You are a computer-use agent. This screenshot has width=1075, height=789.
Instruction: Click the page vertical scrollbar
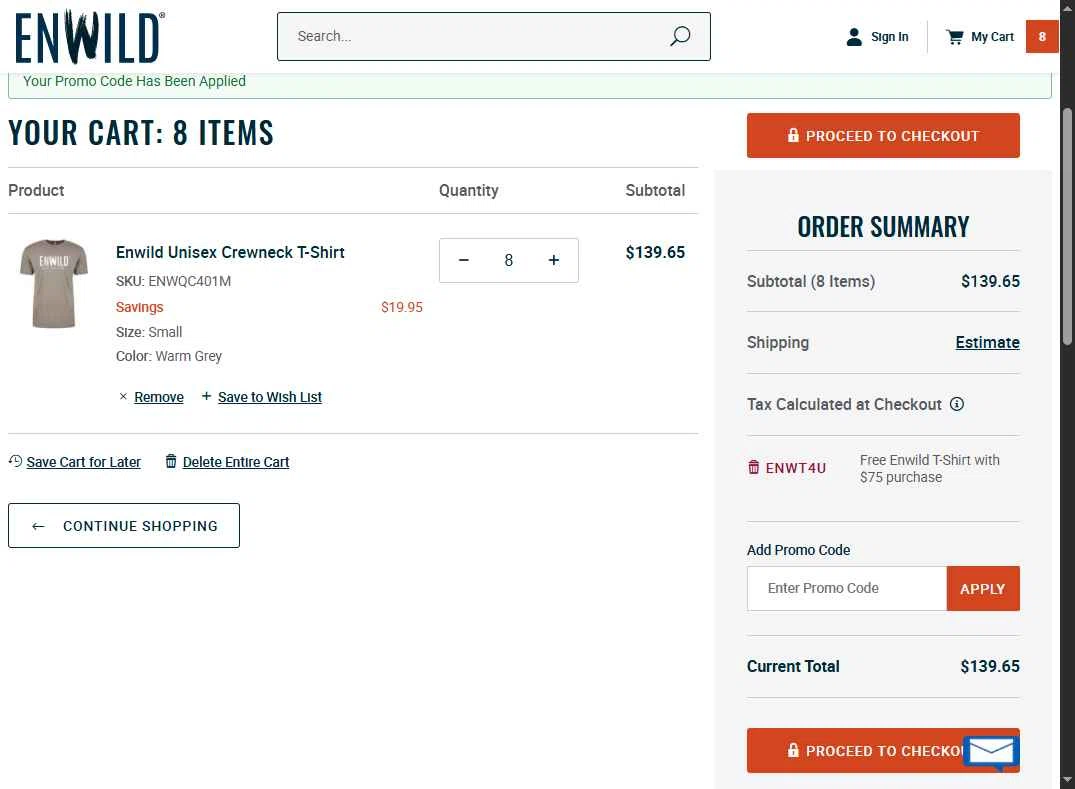[x=1067, y=226]
